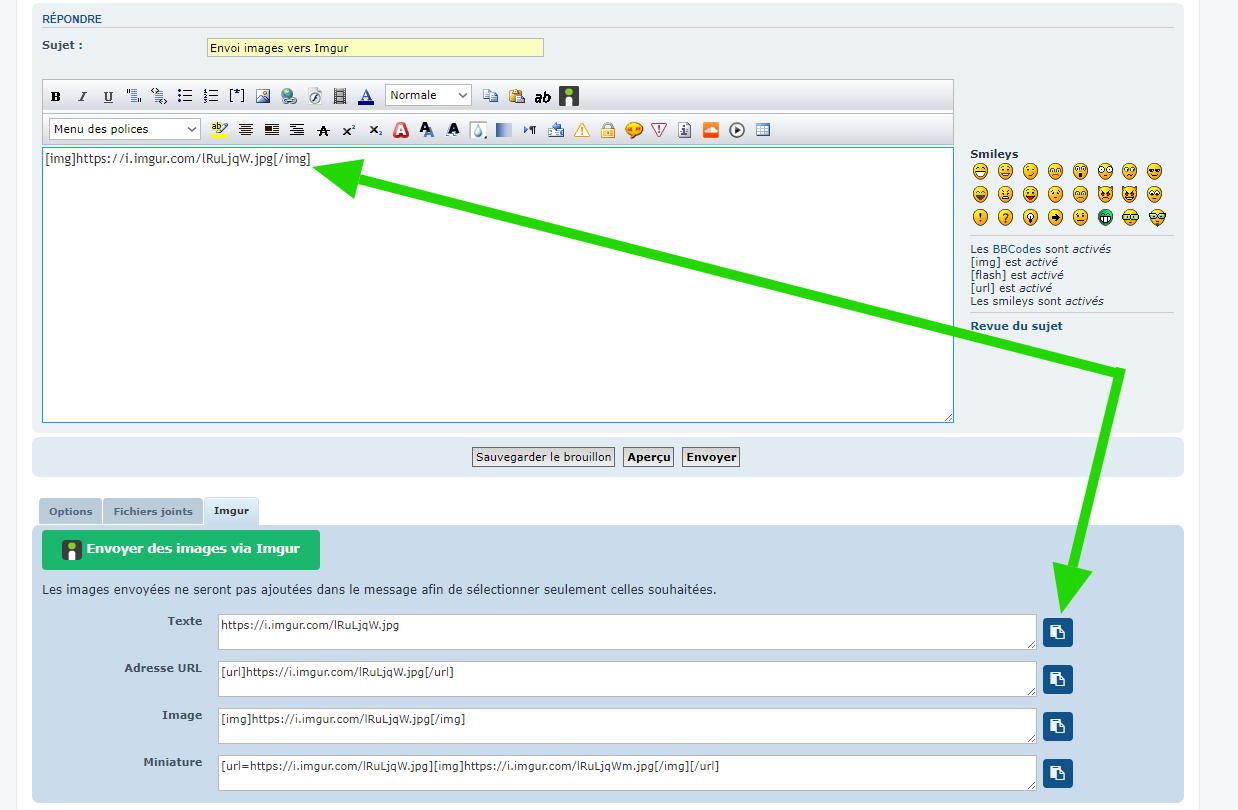Open the font color picker icon
1238x810 pixels.
(366, 97)
